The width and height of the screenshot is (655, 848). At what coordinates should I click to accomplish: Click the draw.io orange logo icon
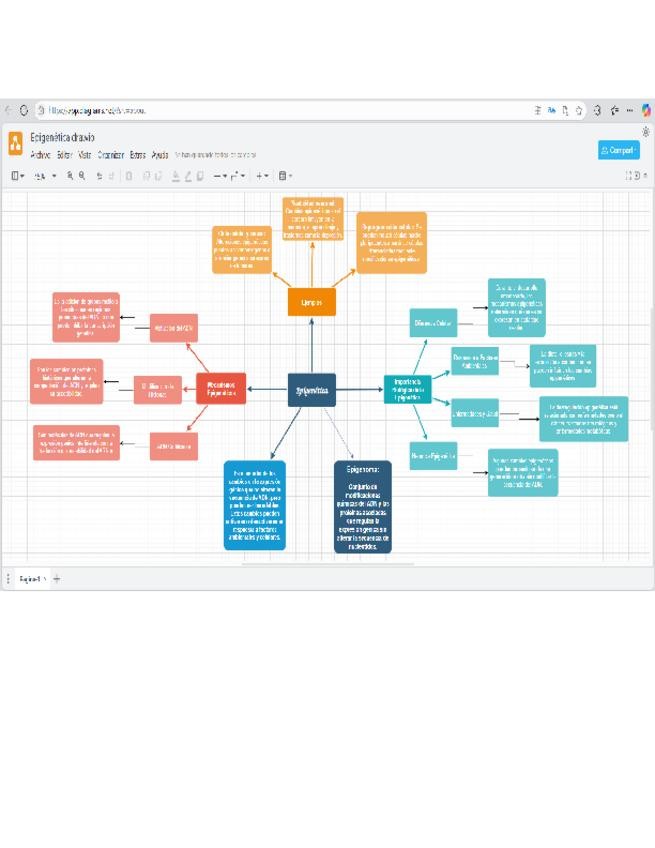pyautogui.click(x=16, y=143)
